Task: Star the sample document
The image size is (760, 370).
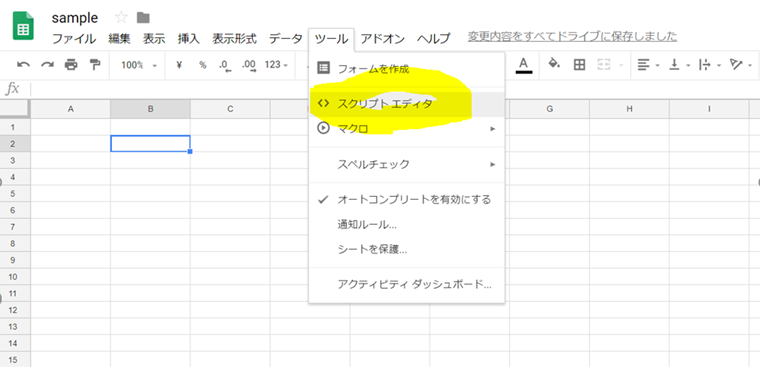Action: click(121, 18)
